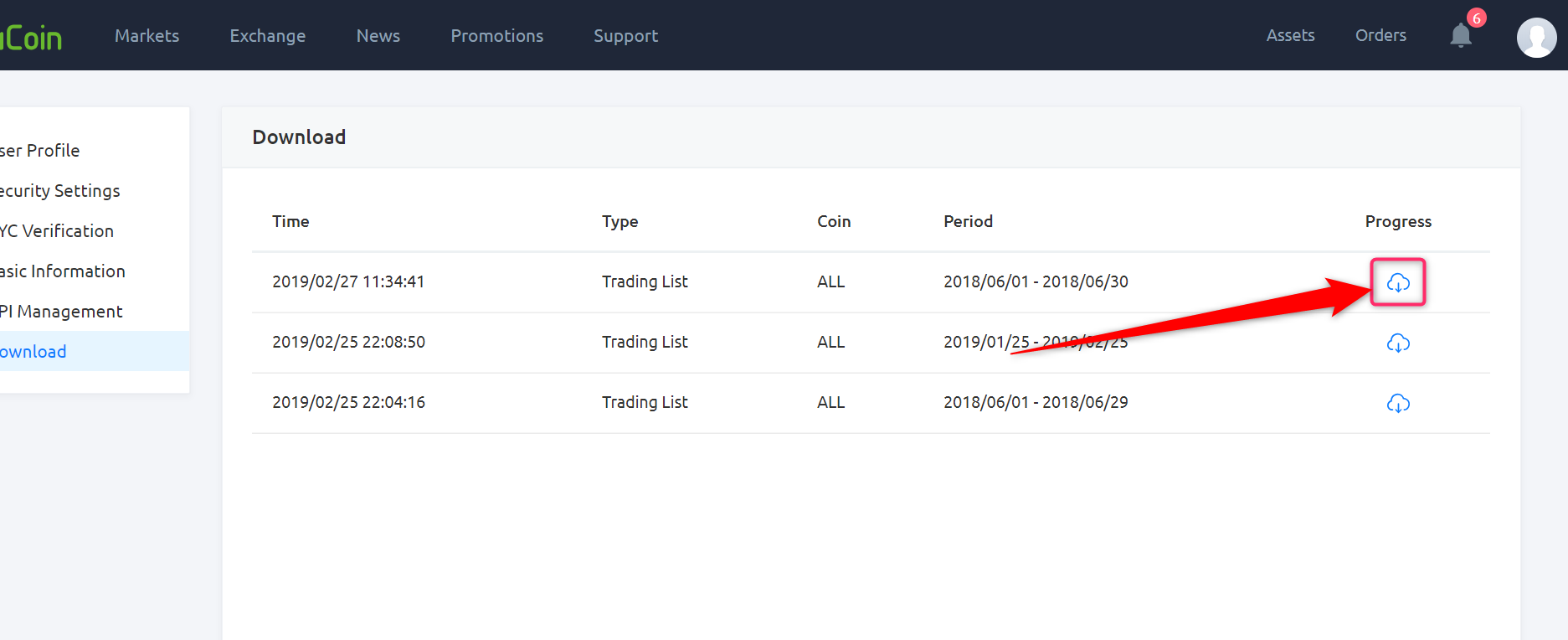1568x640 pixels.
Task: View the Promotions page
Action: tap(497, 36)
